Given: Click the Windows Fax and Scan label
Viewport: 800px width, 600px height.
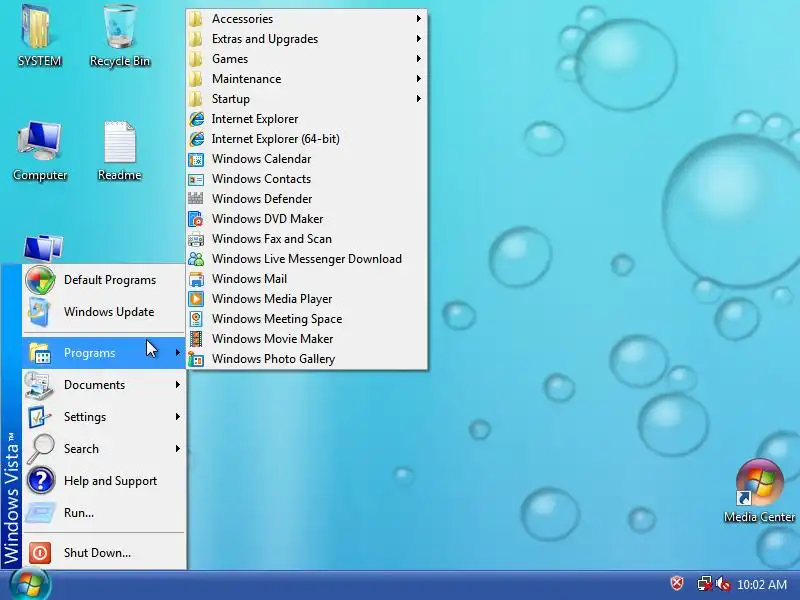Looking at the screenshot, I should (271, 239).
